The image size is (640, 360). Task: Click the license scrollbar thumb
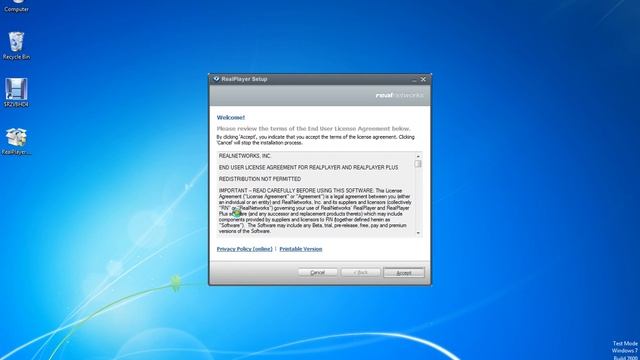[418, 164]
